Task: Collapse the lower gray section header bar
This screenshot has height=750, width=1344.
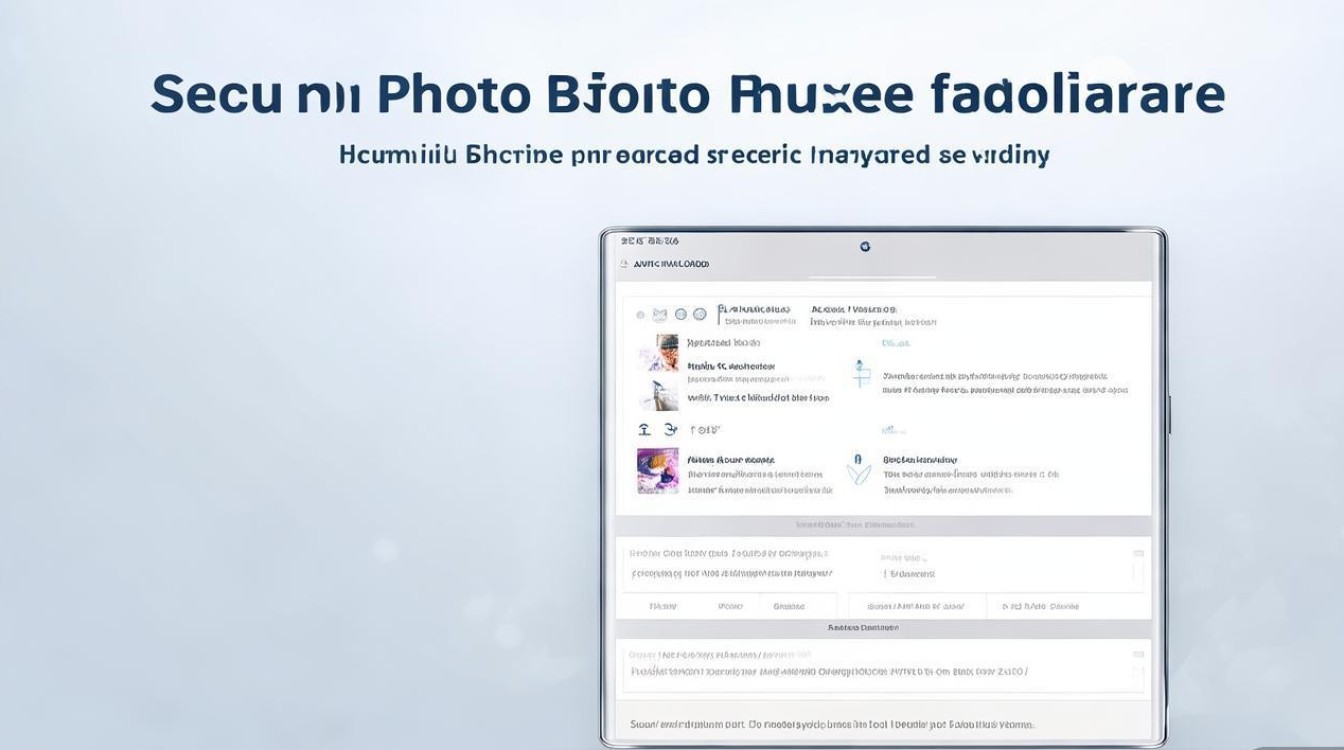Action: (883, 628)
